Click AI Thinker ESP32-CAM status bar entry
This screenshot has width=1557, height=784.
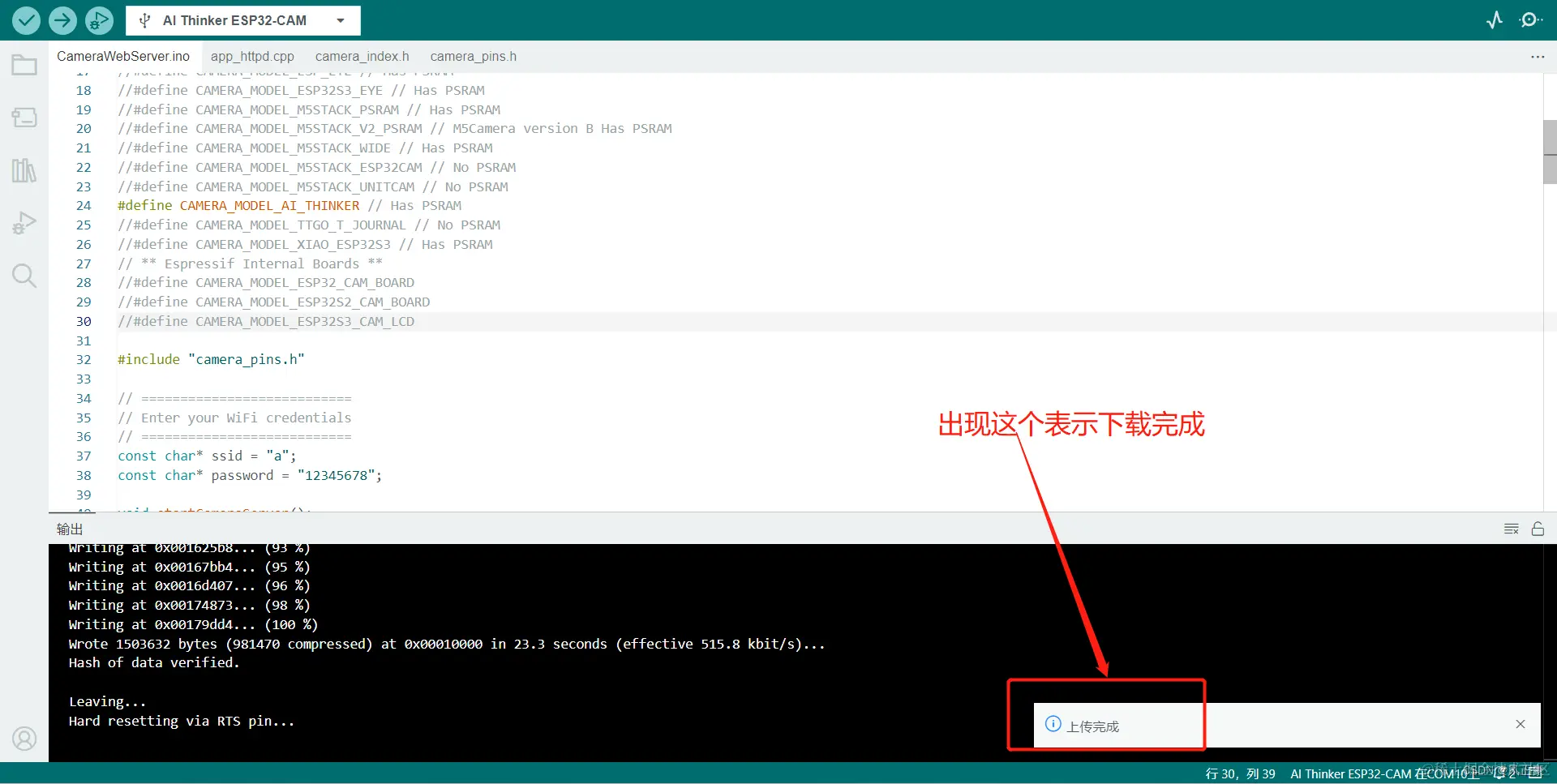pos(1384,773)
